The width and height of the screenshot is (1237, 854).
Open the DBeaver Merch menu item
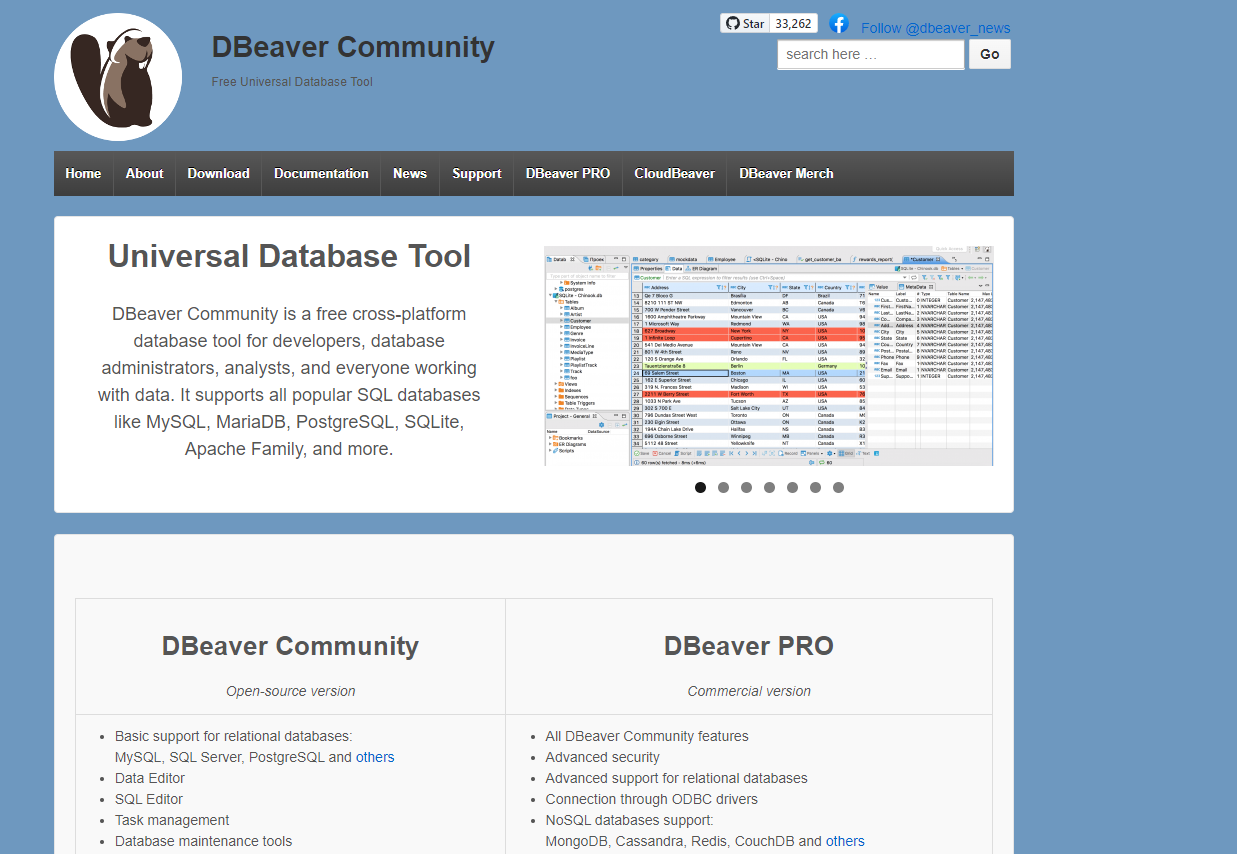pyautogui.click(x=786, y=173)
